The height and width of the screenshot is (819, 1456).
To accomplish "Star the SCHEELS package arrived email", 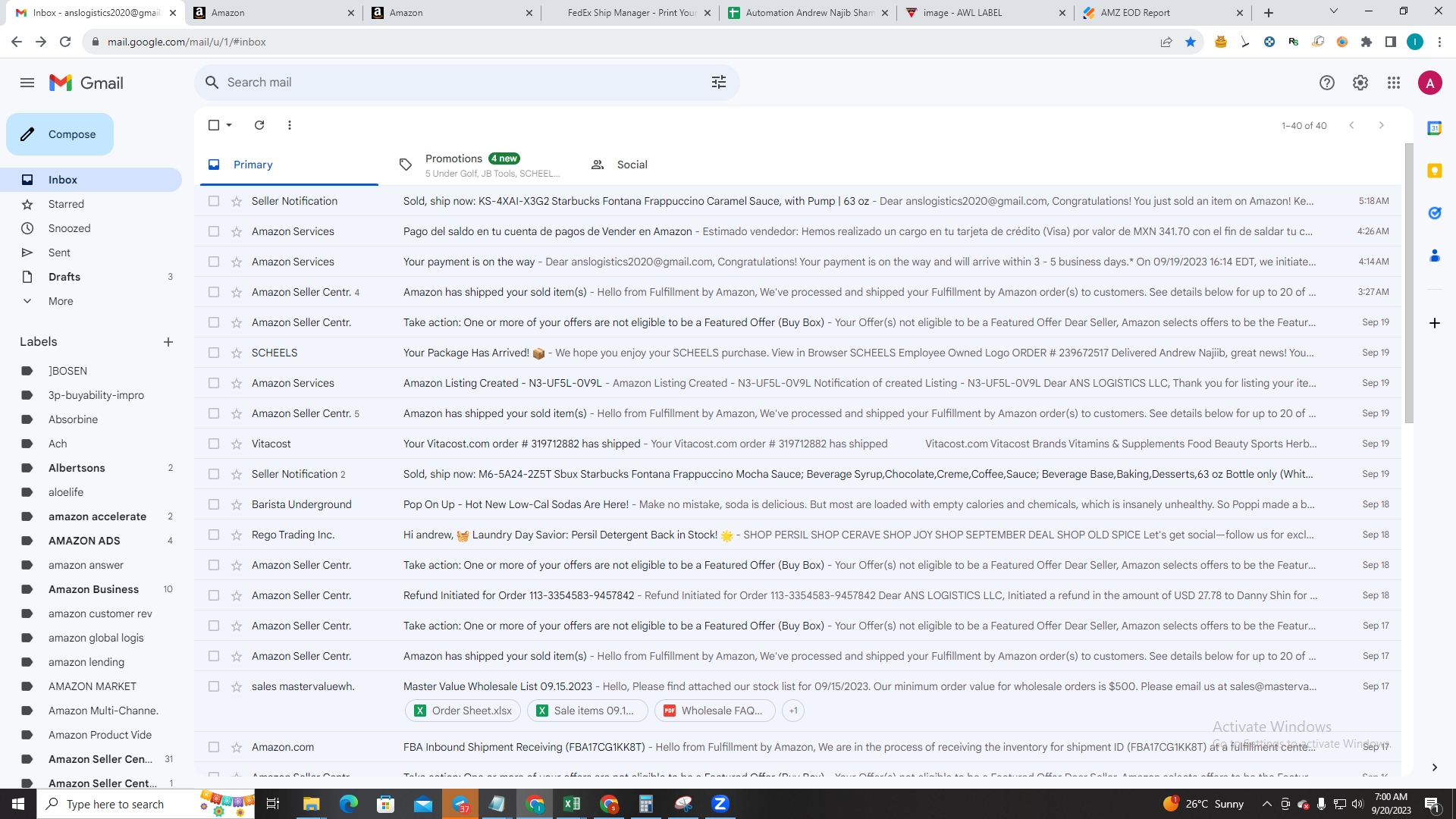I will (x=237, y=353).
